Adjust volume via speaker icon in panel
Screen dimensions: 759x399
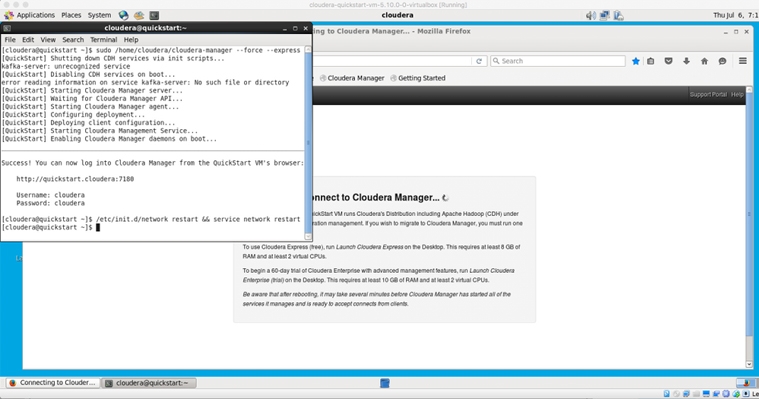pyautogui.click(x=591, y=15)
